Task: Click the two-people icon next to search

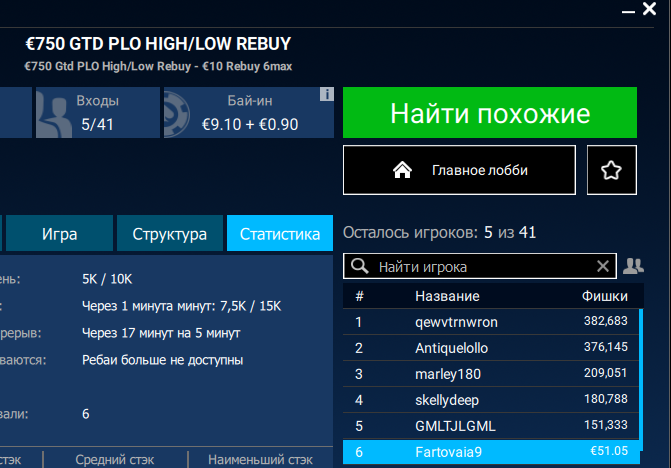Action: coord(633,266)
